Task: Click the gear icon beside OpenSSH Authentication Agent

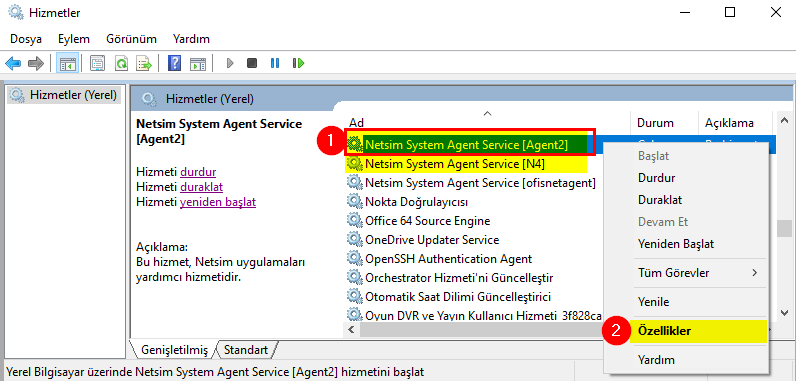Action: [x=354, y=259]
